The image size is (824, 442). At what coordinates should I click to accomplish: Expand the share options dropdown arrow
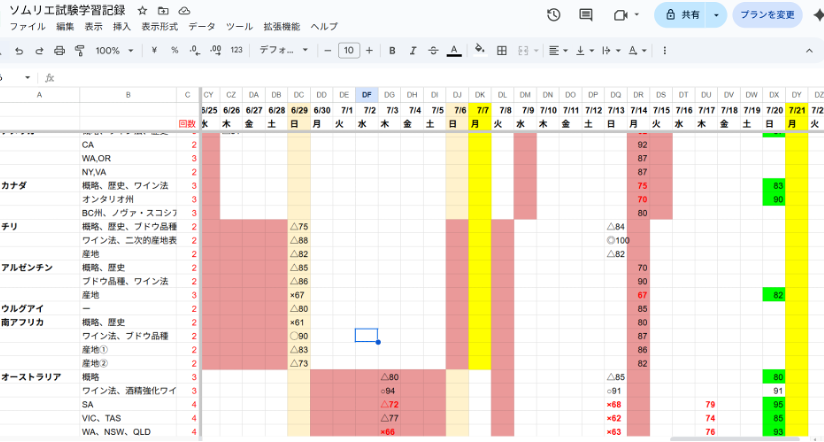coord(716,15)
